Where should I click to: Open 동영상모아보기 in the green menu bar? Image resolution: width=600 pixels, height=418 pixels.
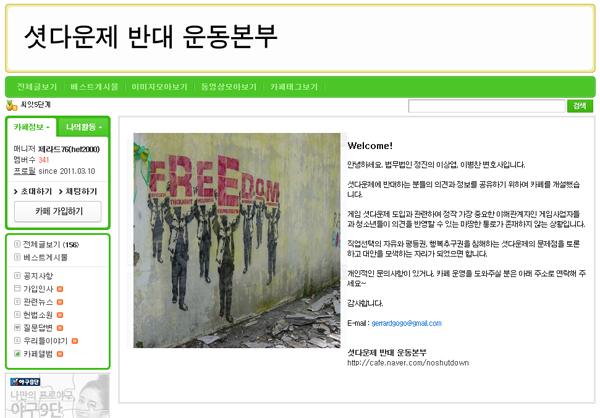tap(229, 87)
